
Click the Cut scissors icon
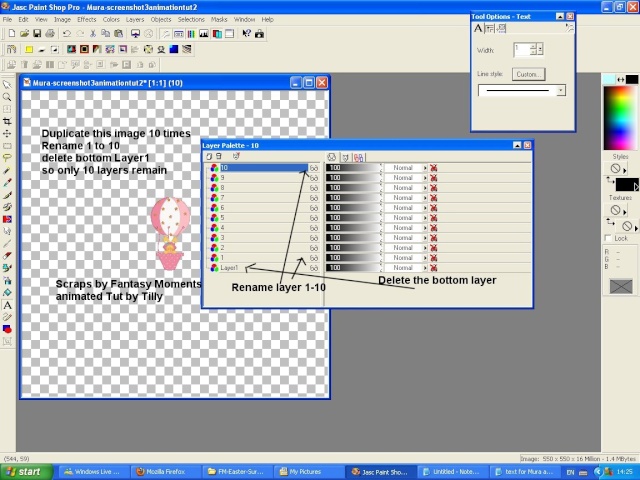[x=93, y=33]
